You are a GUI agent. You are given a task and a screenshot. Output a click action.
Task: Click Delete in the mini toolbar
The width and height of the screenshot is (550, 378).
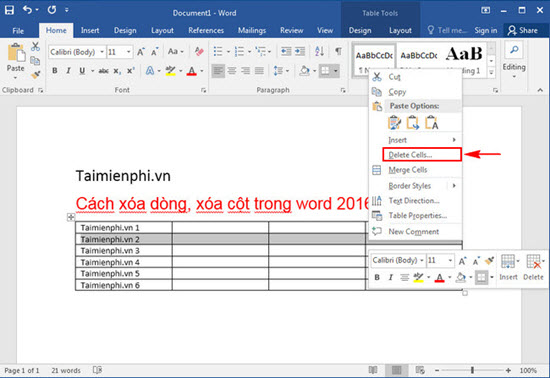(534, 268)
